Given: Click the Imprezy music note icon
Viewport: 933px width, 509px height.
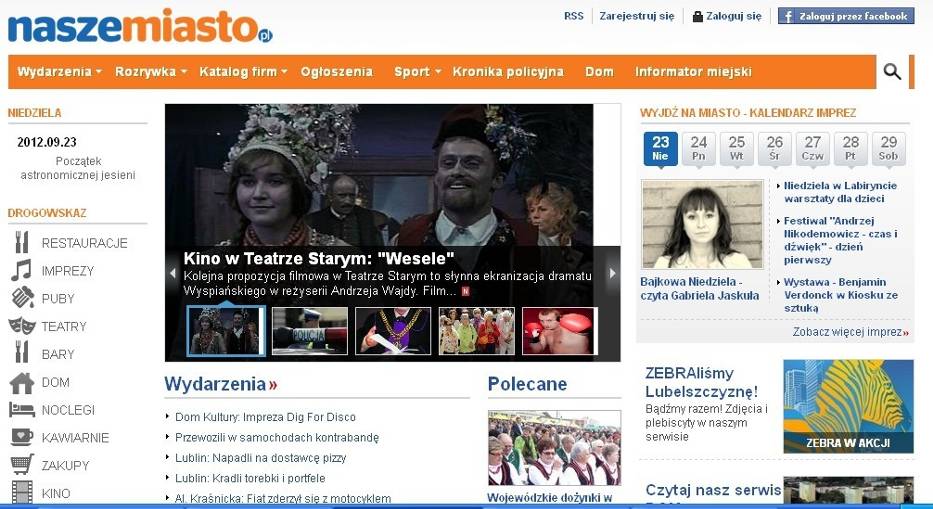Looking at the screenshot, I should [21, 270].
